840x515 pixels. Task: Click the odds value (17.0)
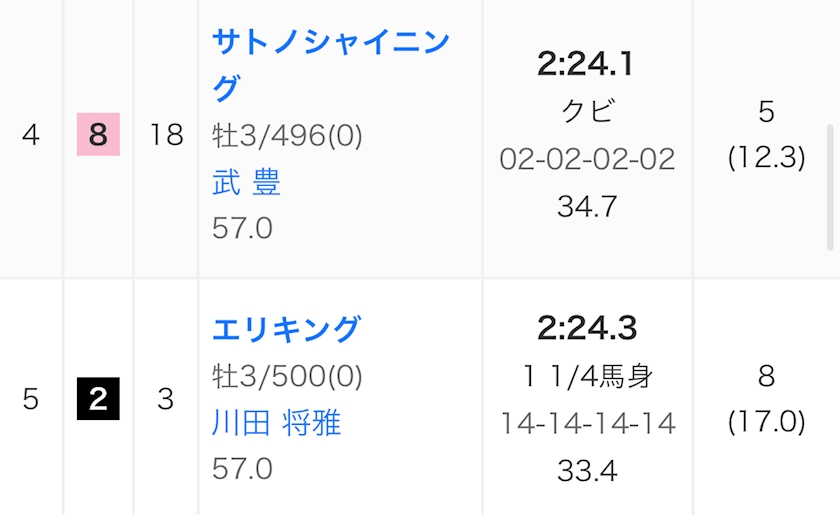point(766,422)
